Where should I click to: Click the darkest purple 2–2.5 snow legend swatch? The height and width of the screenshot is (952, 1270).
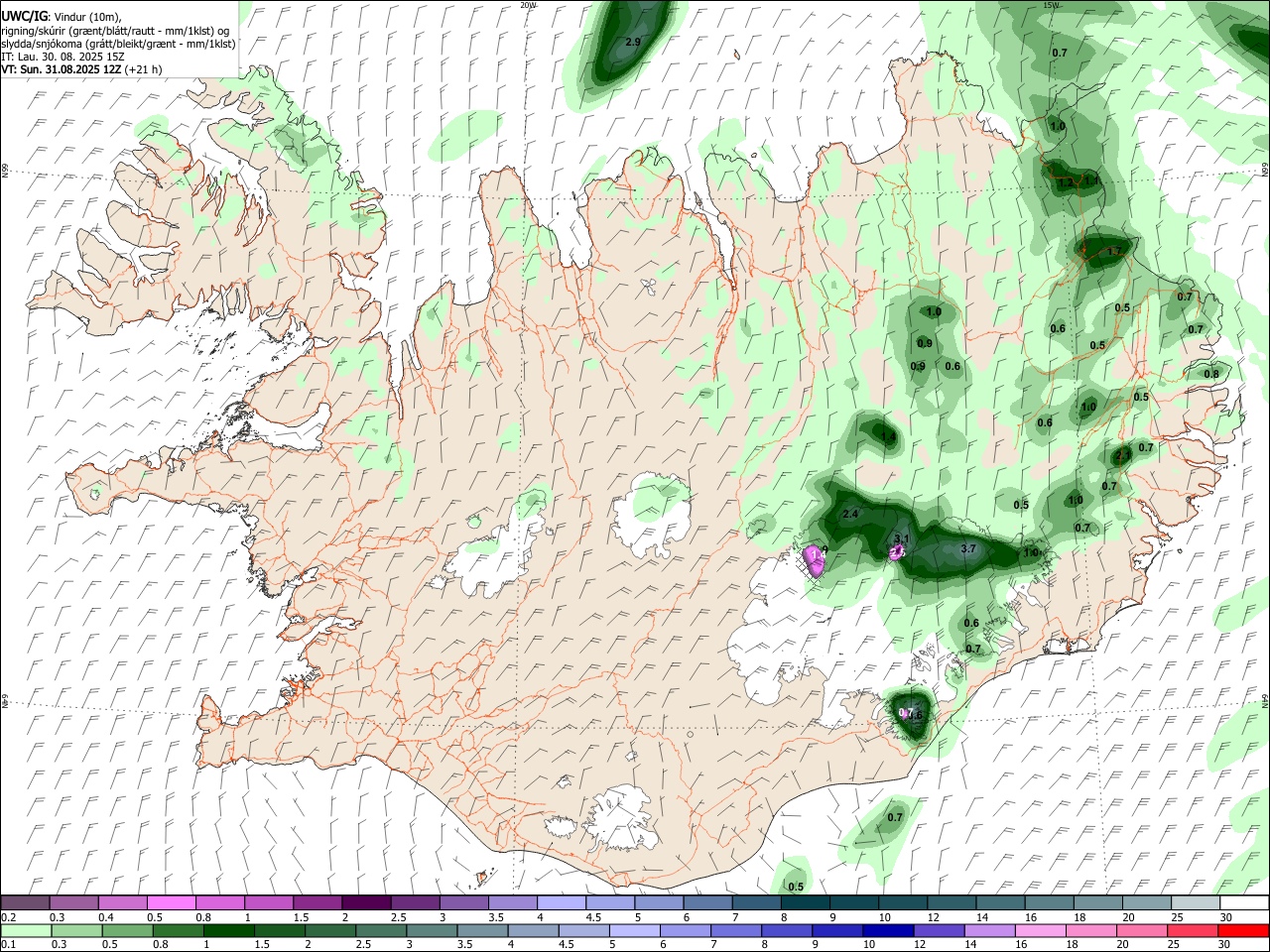(x=365, y=903)
